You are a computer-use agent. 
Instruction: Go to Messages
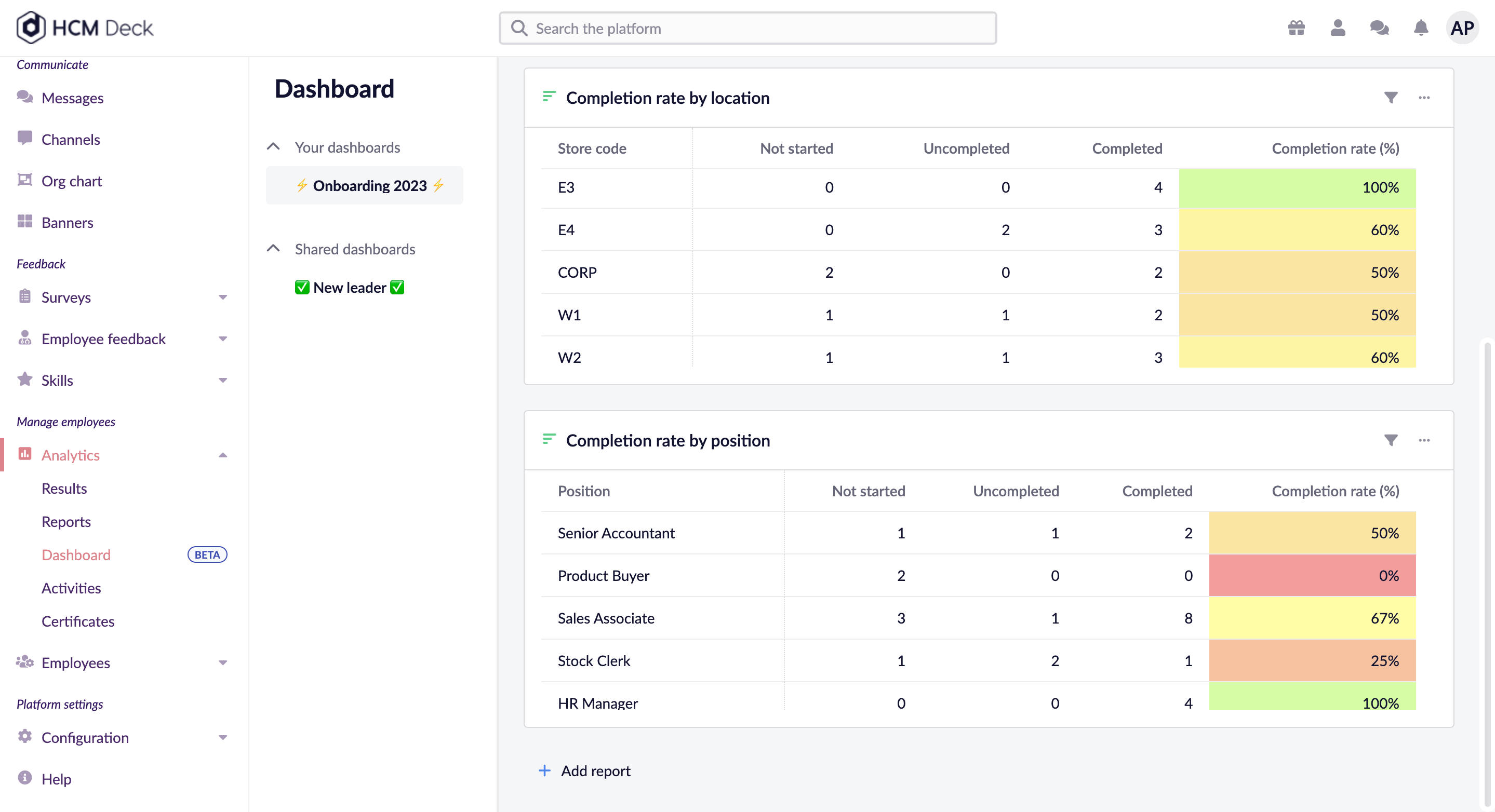pos(73,98)
